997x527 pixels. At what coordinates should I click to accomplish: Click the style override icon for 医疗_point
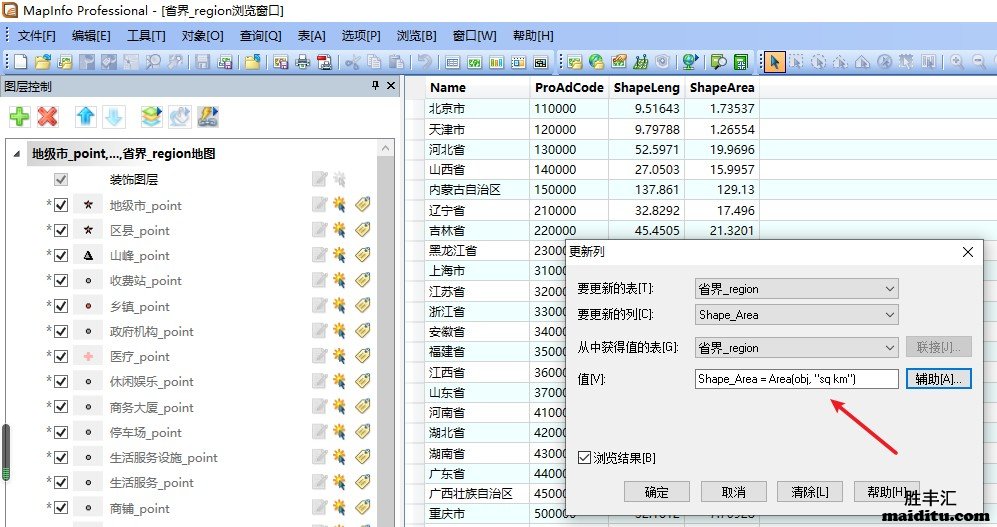tap(340, 356)
